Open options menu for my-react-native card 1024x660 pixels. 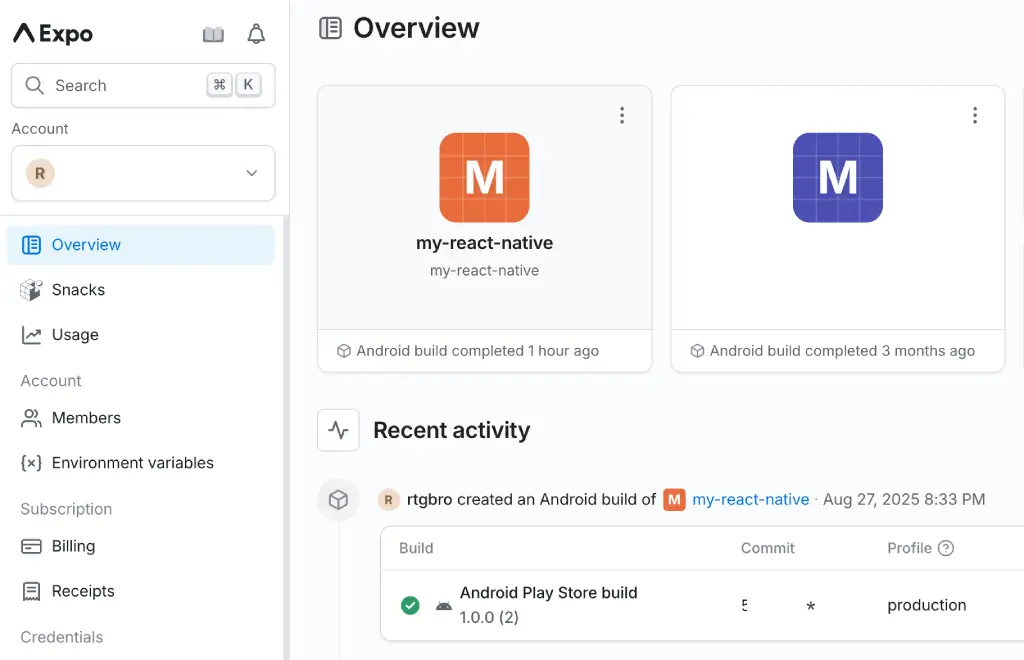tap(622, 116)
